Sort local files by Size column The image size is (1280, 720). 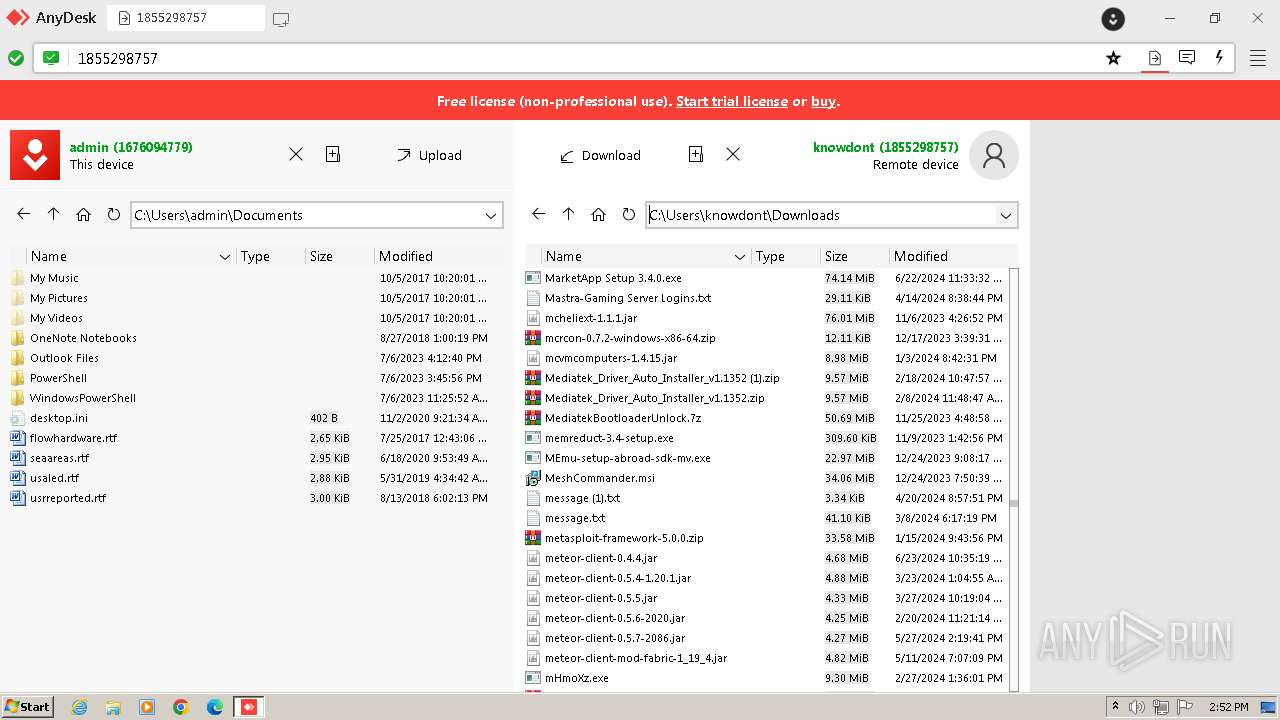[x=321, y=256]
